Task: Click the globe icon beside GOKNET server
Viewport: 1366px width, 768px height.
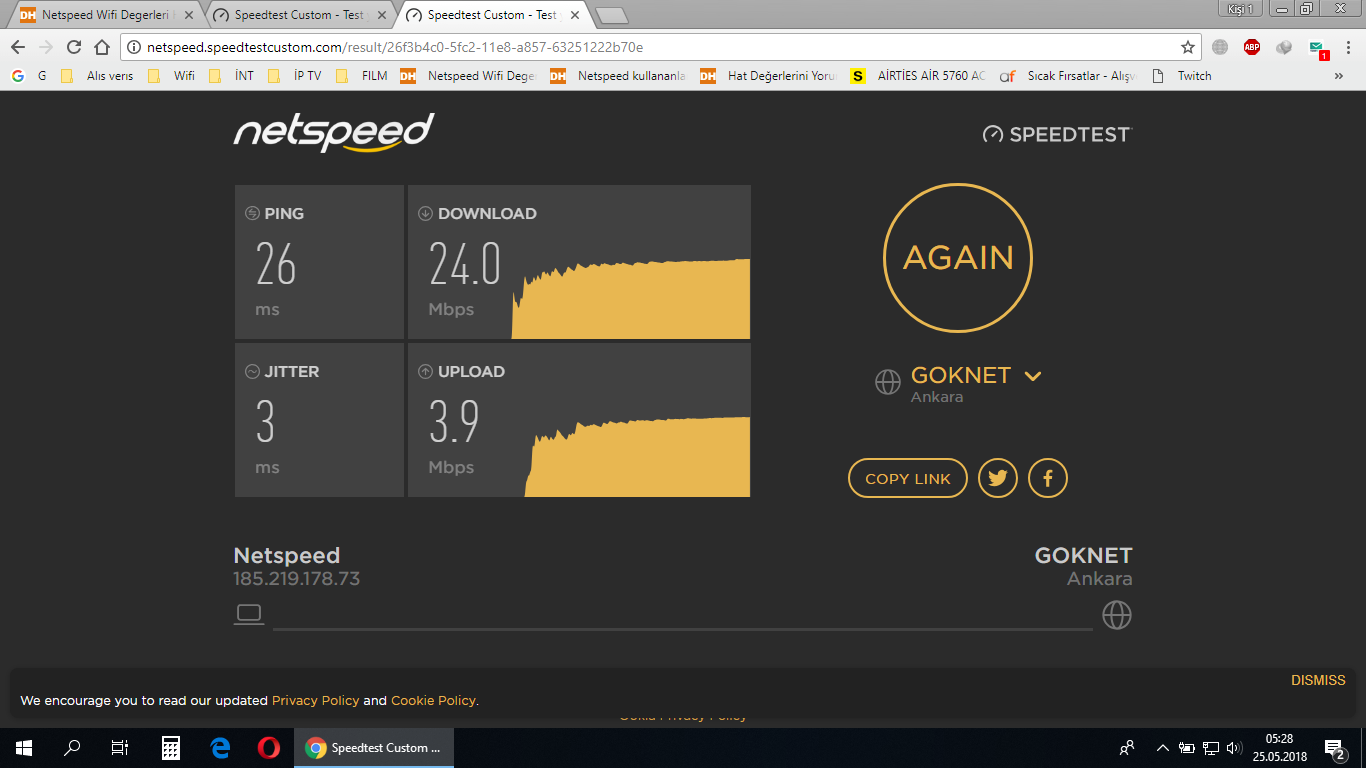Action: (888, 382)
